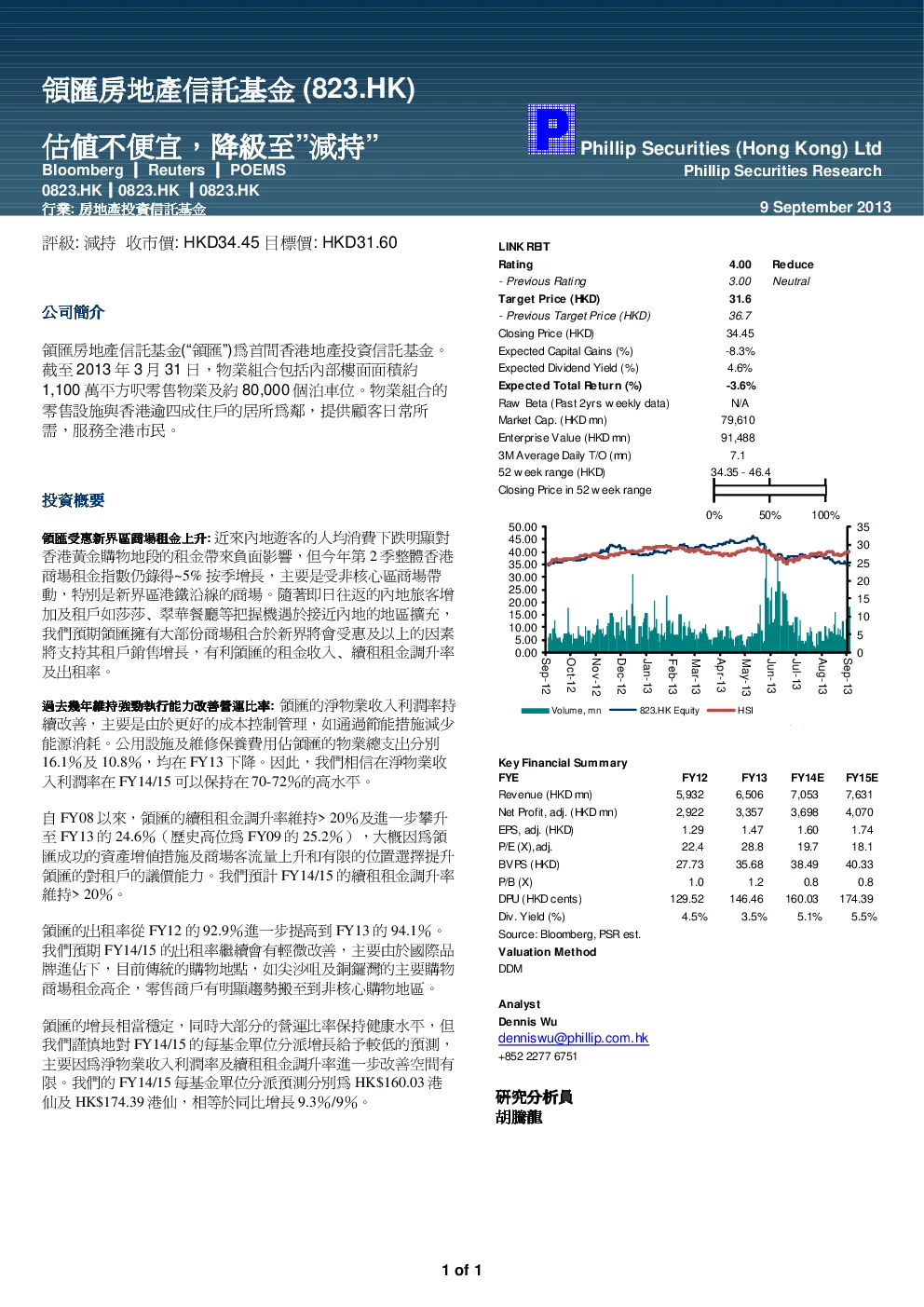924x1307 pixels.
Task: Click the '1 of 1' page number
Action: click(462, 1271)
